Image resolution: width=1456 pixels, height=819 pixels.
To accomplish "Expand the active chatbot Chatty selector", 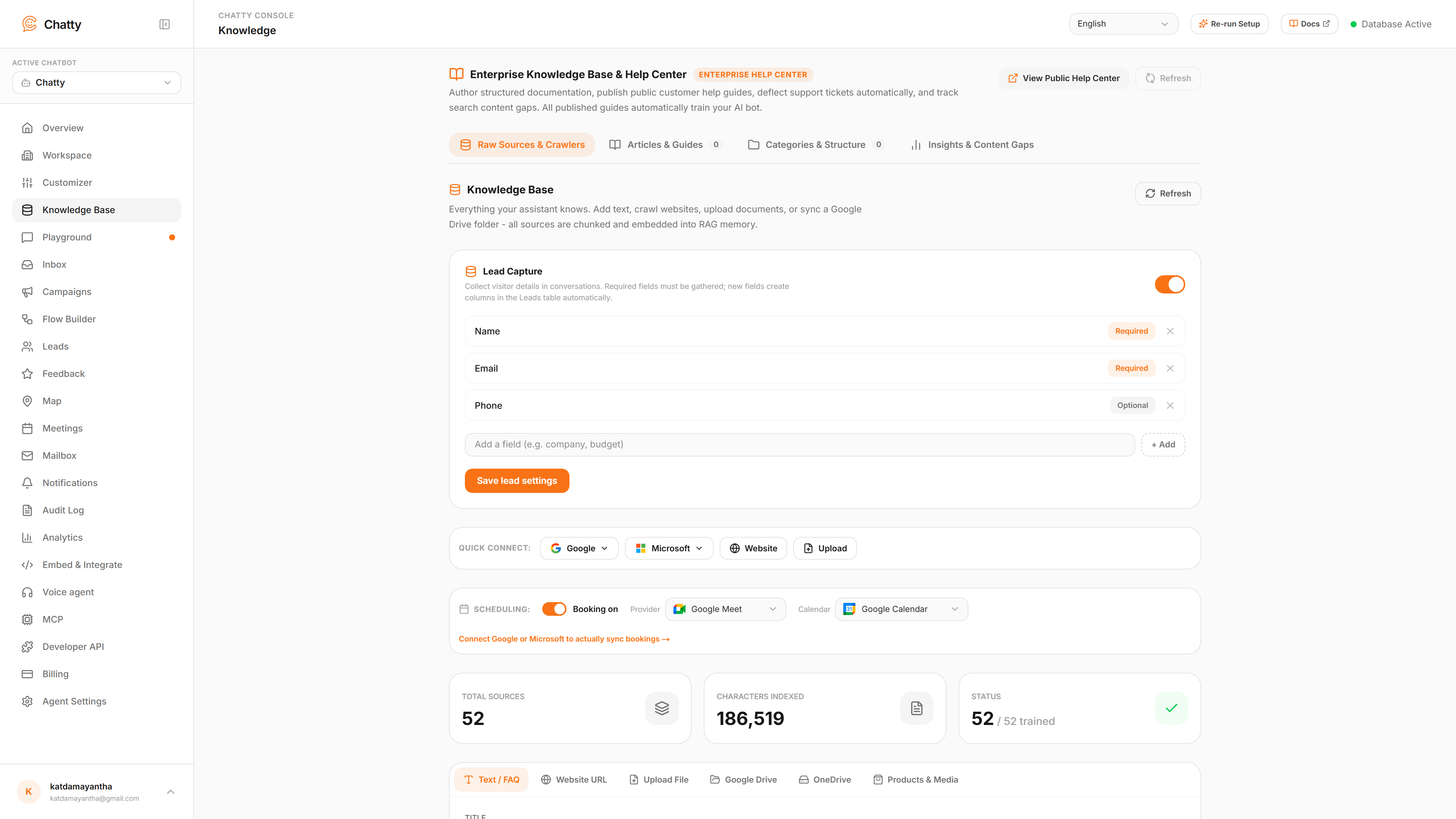I will tap(97, 83).
